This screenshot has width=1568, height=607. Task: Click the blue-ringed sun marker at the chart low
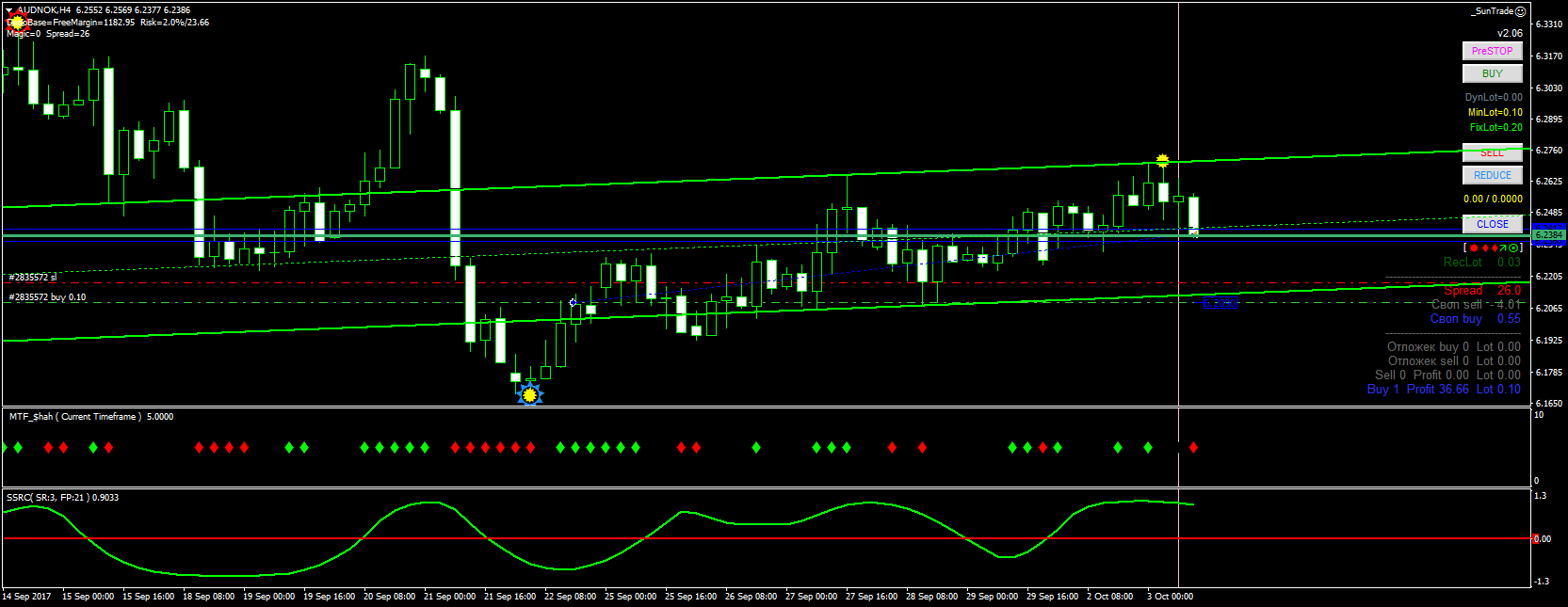530,395
